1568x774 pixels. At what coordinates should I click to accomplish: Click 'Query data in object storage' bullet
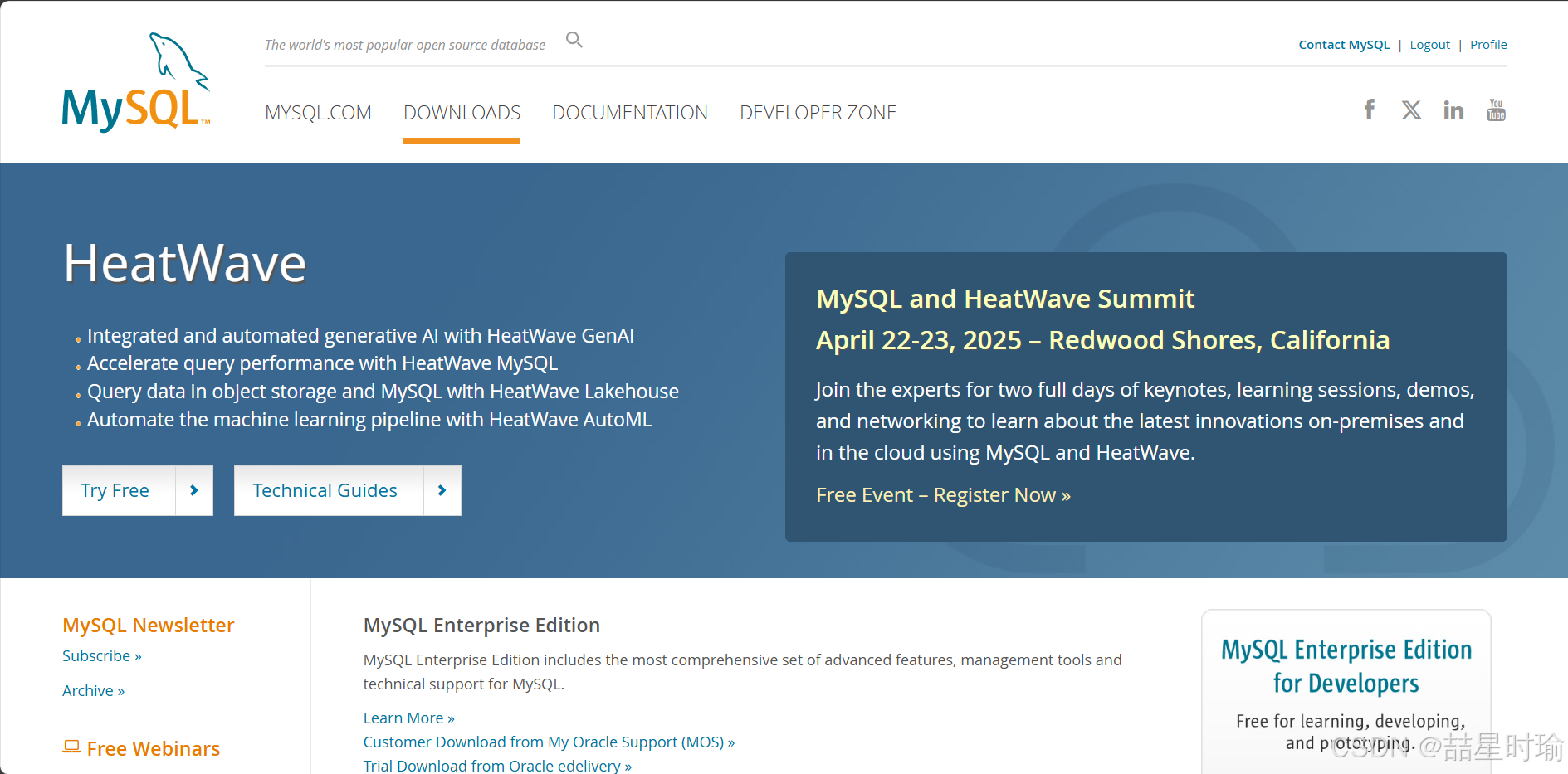383,392
